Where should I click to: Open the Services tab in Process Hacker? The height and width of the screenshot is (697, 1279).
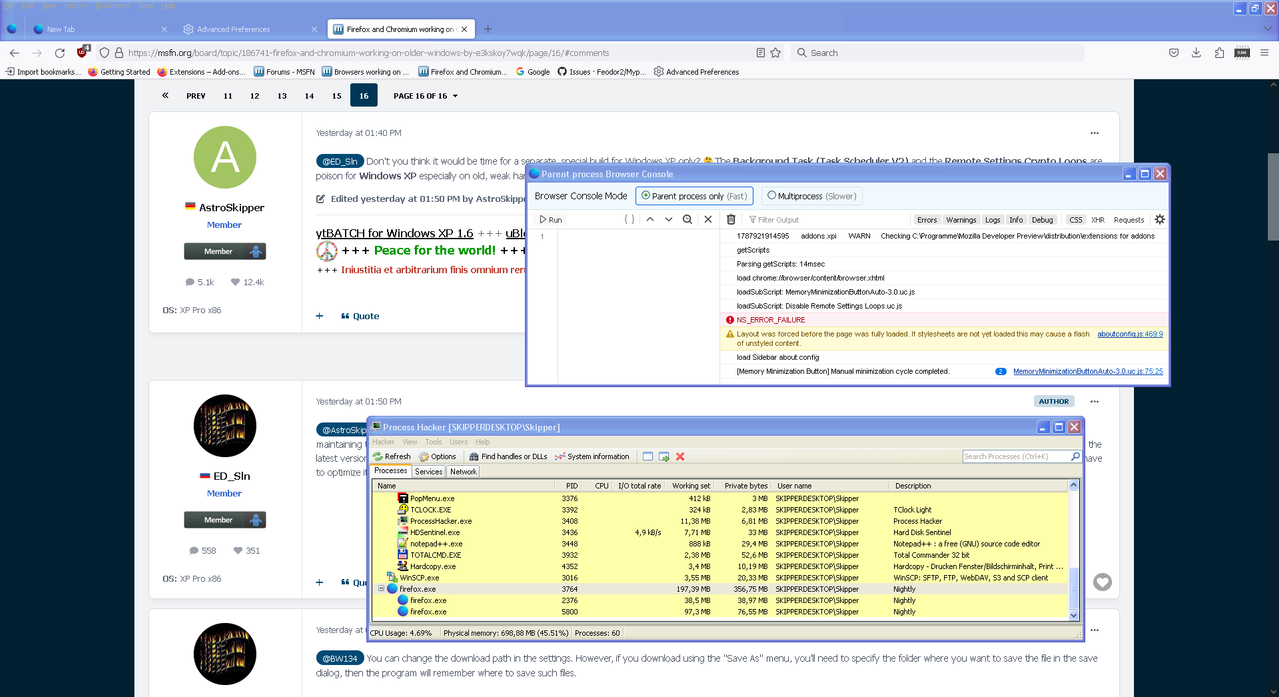tap(429, 471)
